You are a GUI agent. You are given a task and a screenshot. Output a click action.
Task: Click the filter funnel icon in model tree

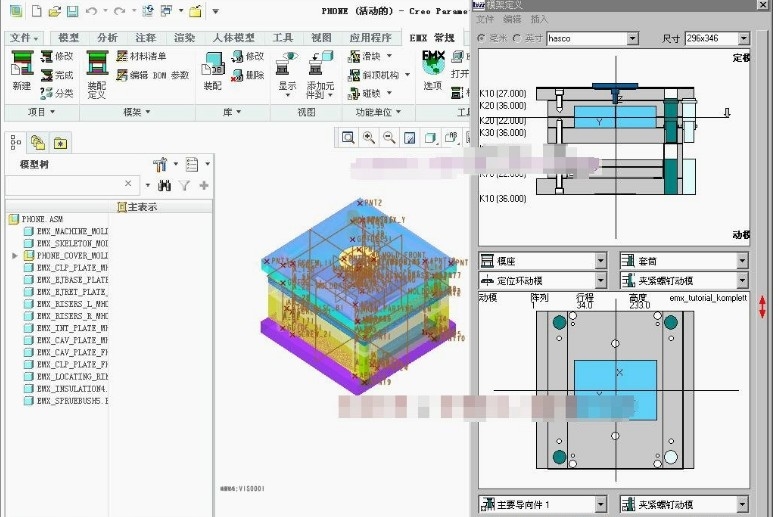(184, 186)
